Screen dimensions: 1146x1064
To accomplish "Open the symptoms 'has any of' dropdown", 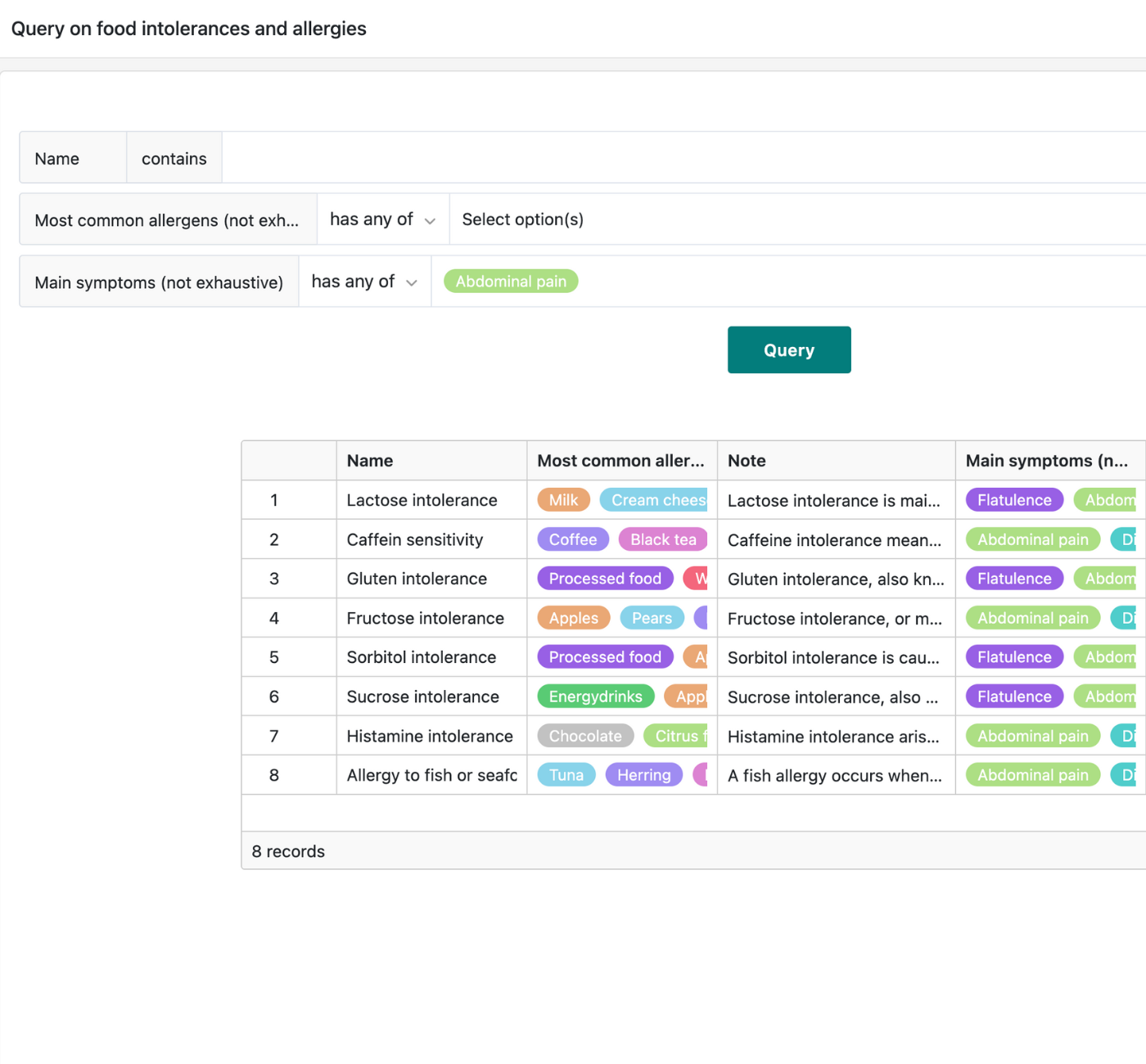I will tap(364, 282).
